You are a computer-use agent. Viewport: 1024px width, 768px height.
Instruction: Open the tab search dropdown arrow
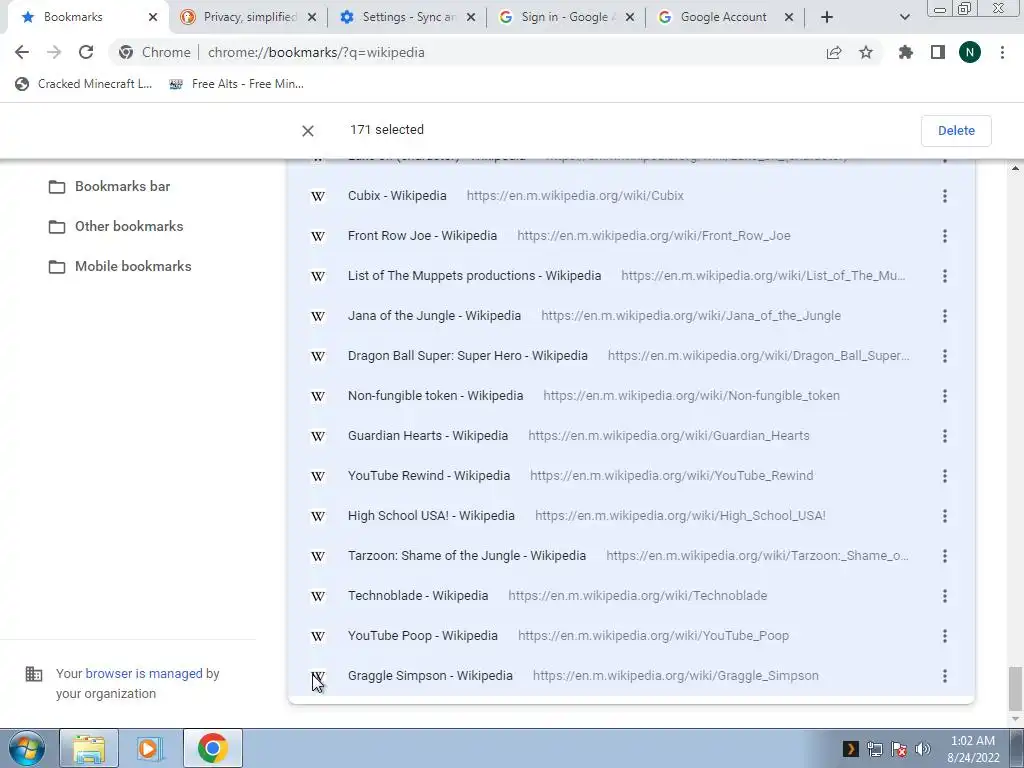point(904,17)
